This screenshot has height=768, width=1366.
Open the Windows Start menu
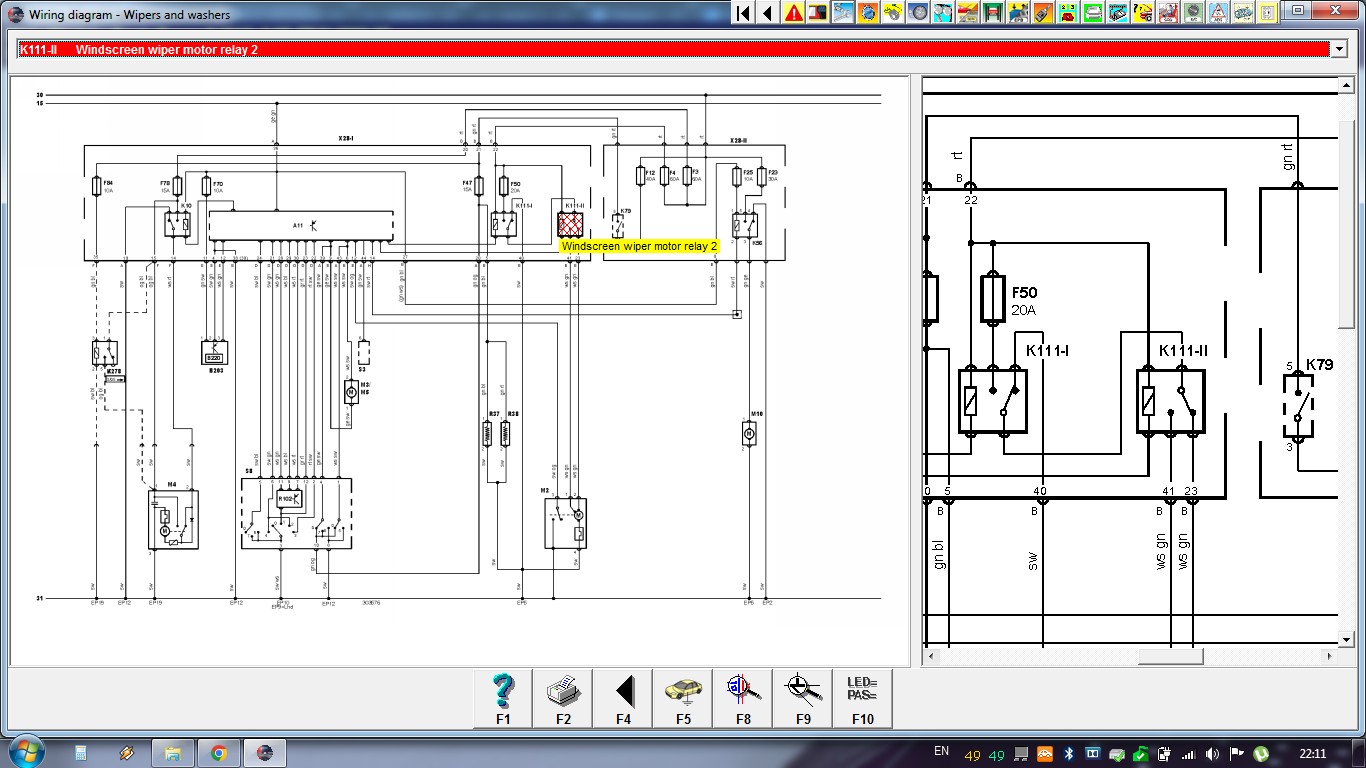tap(24, 752)
